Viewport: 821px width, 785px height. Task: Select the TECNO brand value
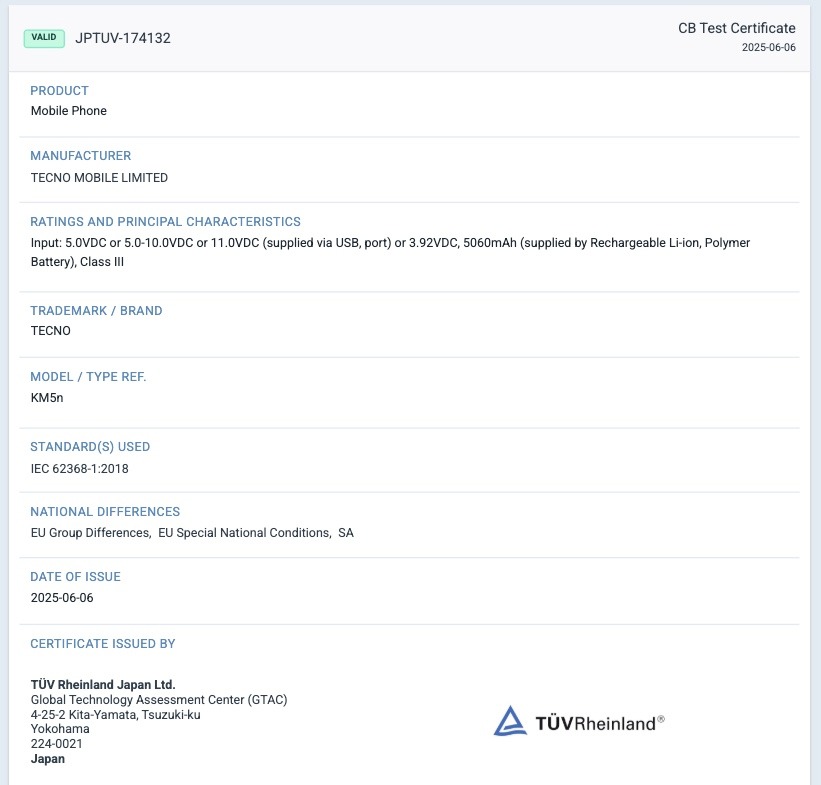[x=50, y=330]
